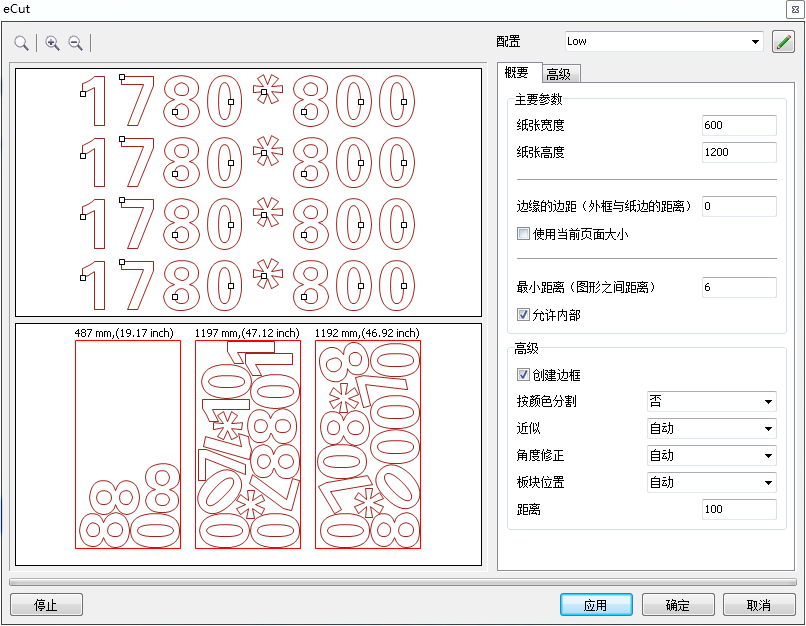Close the eCut dialog
Image resolution: width=806 pixels, height=626 pixels.
(795, 9)
